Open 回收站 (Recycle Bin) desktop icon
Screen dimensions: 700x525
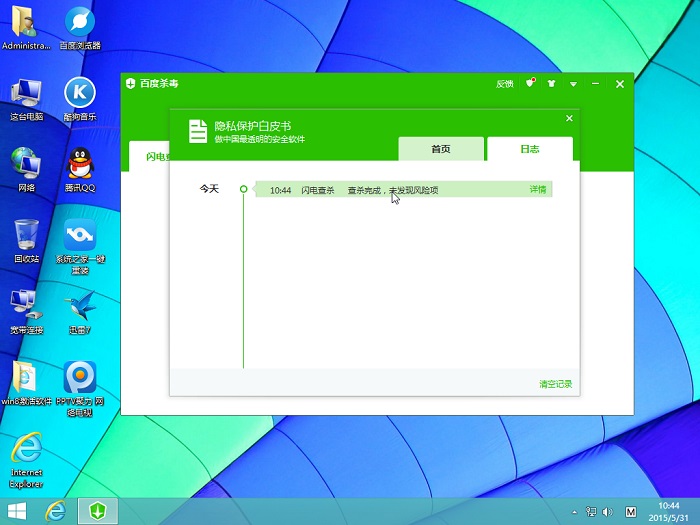coord(26,241)
